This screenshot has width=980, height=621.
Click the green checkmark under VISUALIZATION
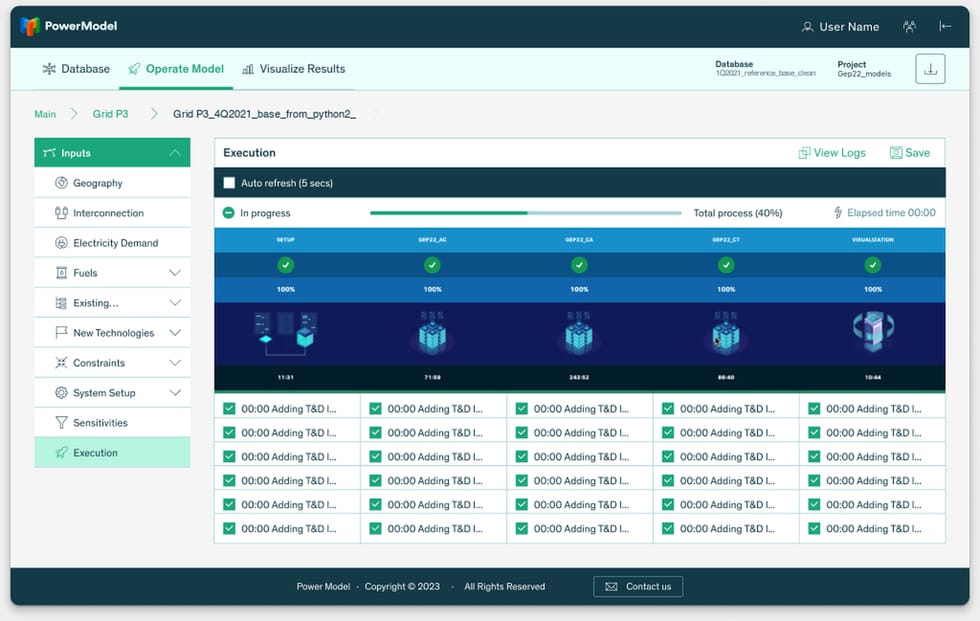(872, 266)
